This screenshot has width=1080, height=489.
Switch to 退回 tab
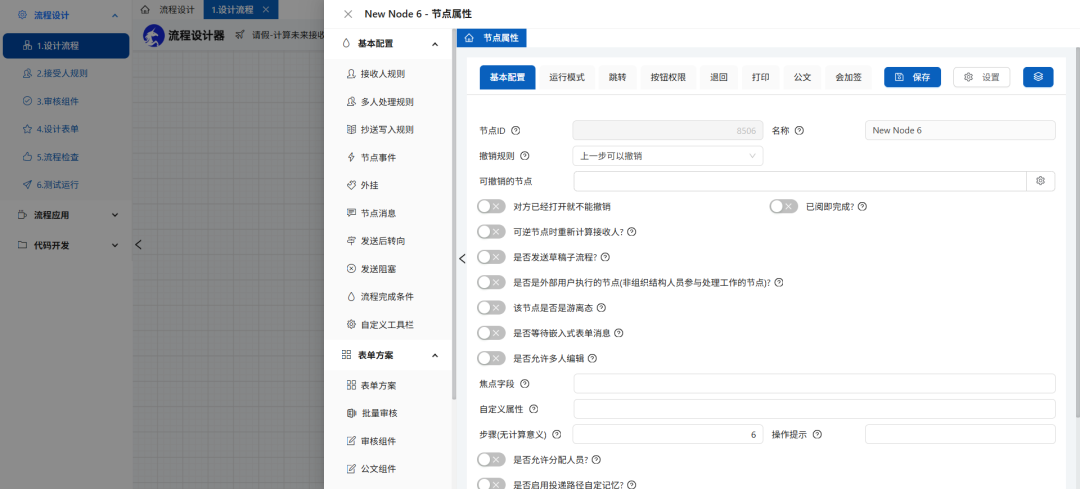(719, 77)
